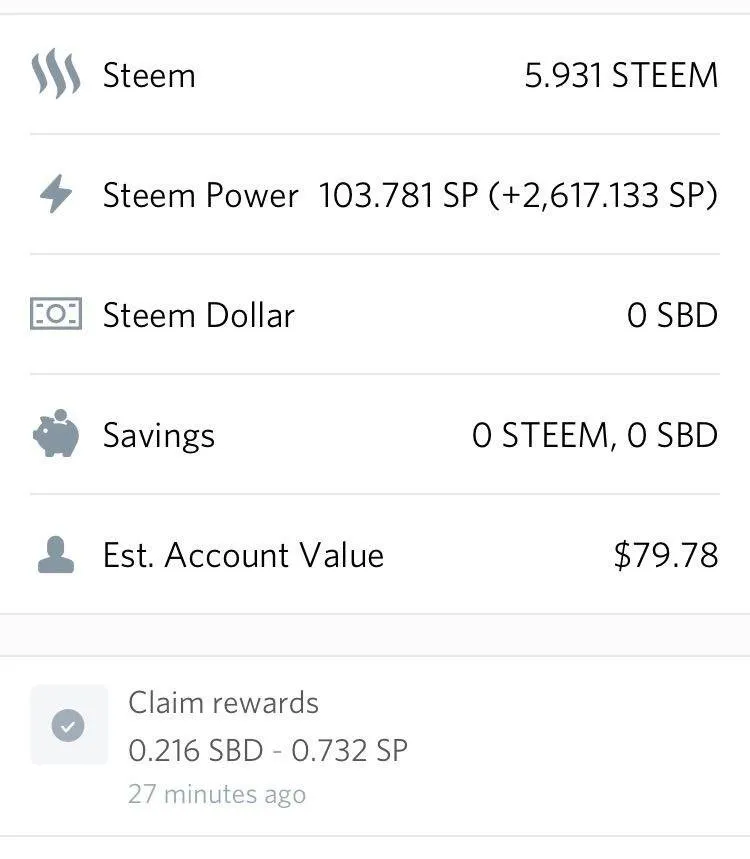
Task: Tap the delegated +2,617.133 SP amount
Action: [x=603, y=195]
